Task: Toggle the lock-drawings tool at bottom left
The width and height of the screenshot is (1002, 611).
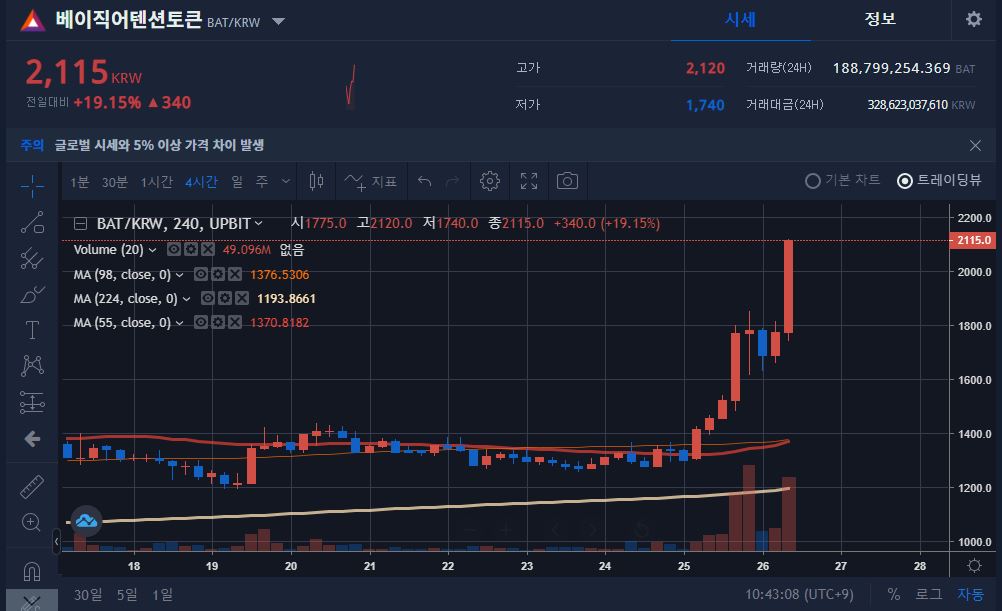Action: click(31, 602)
